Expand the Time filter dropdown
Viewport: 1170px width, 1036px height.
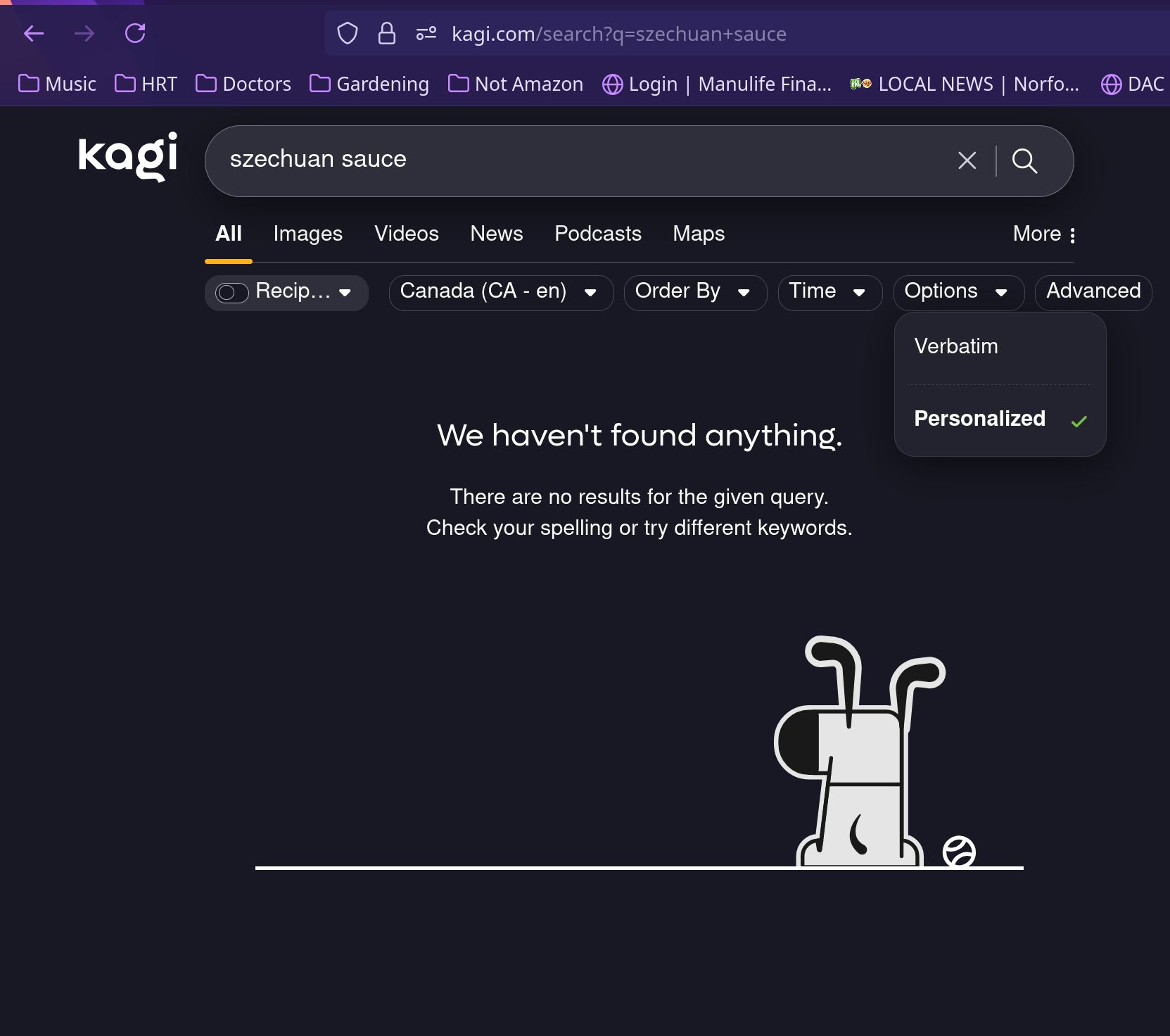click(829, 292)
